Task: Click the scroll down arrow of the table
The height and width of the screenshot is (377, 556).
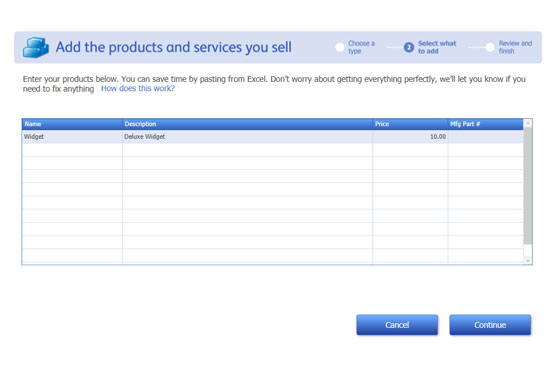Action: click(x=528, y=260)
